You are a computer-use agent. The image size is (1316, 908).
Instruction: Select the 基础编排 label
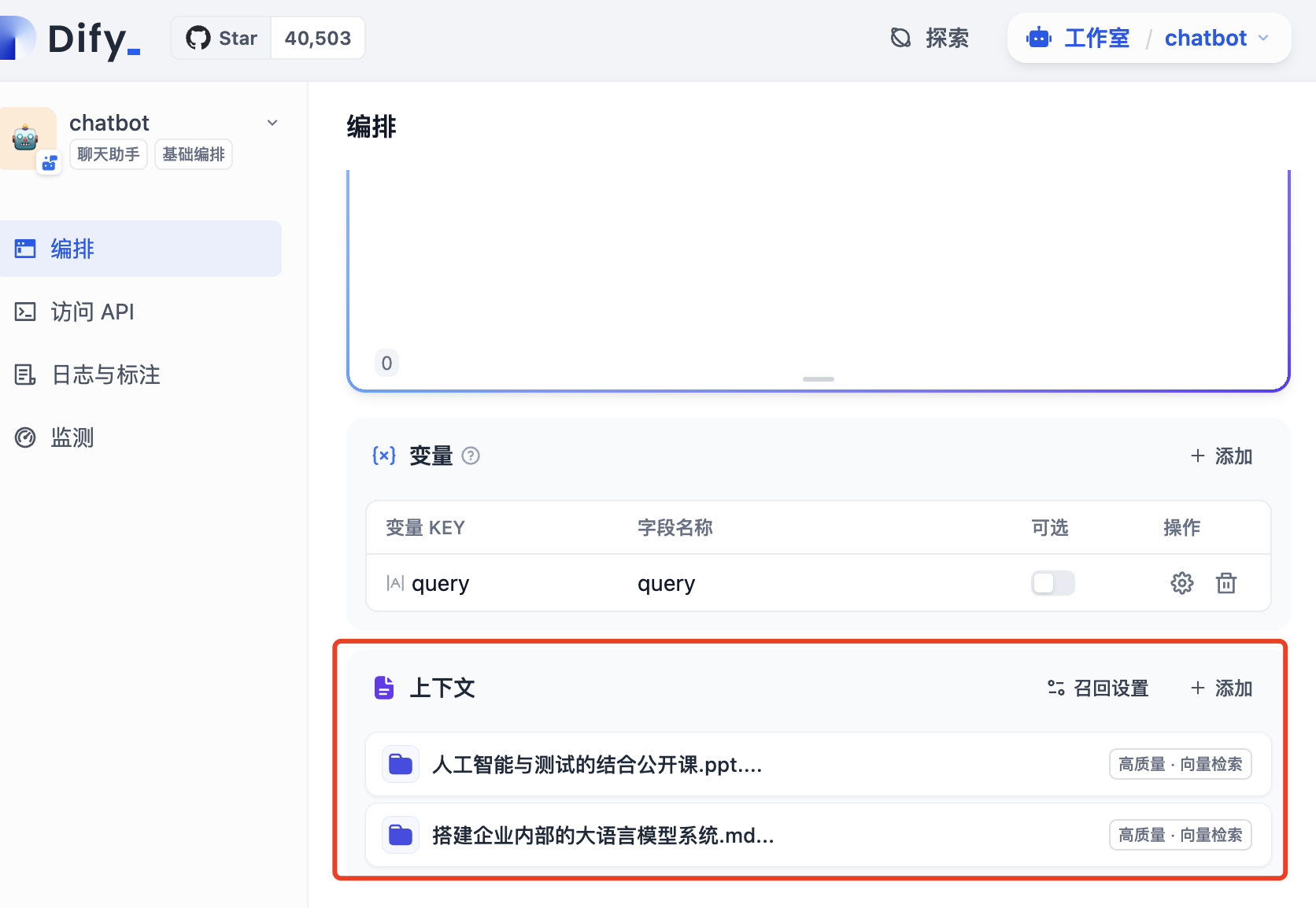point(193,153)
